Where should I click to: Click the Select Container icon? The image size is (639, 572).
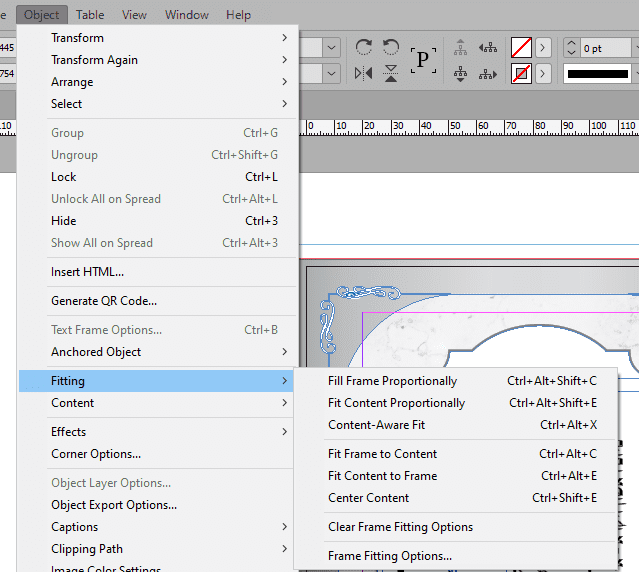[460, 48]
